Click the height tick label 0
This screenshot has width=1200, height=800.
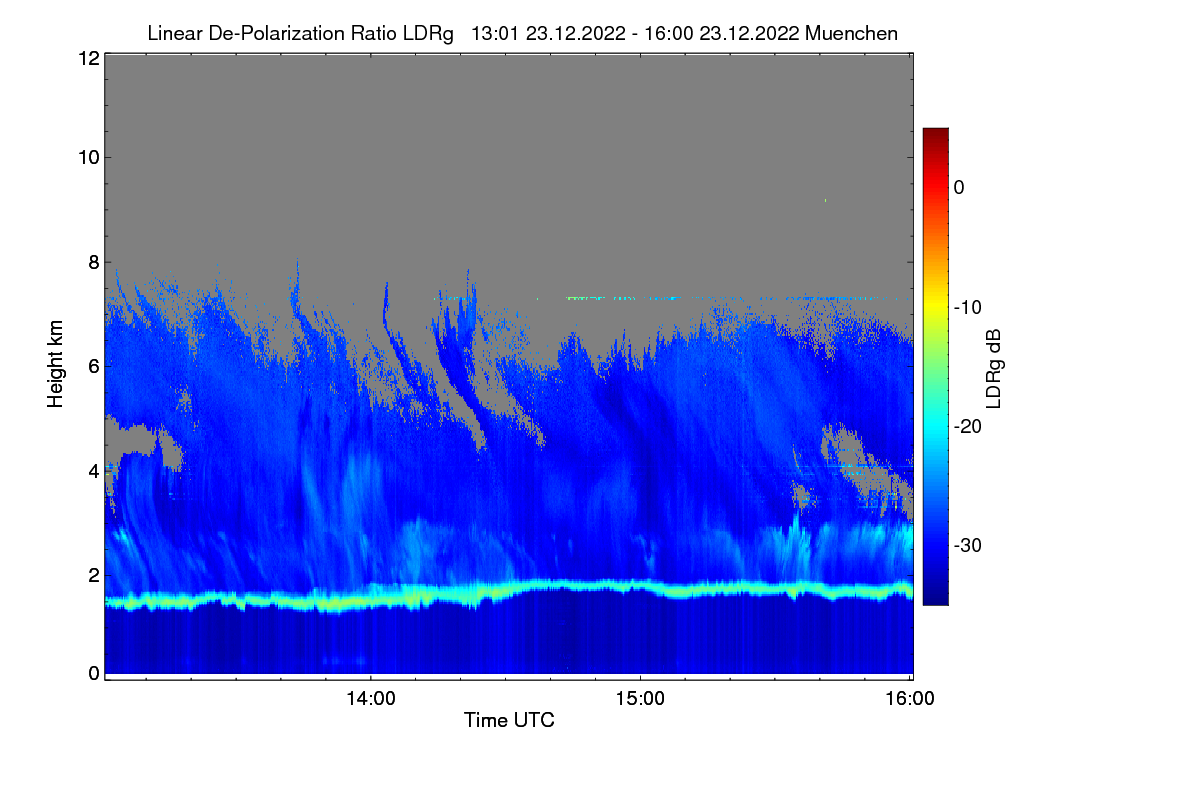[93, 673]
